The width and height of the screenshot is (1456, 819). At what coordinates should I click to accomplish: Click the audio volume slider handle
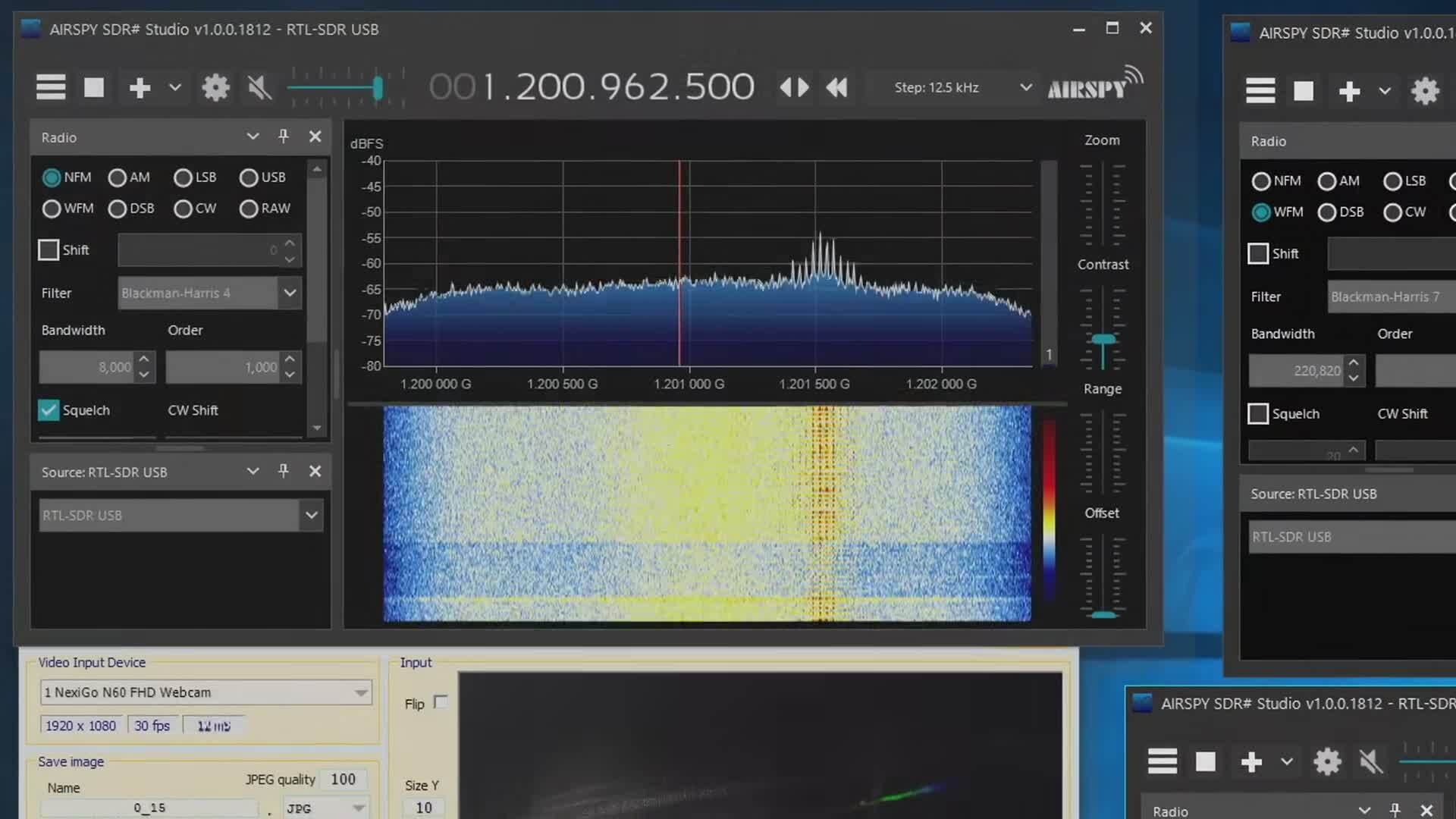(x=378, y=89)
